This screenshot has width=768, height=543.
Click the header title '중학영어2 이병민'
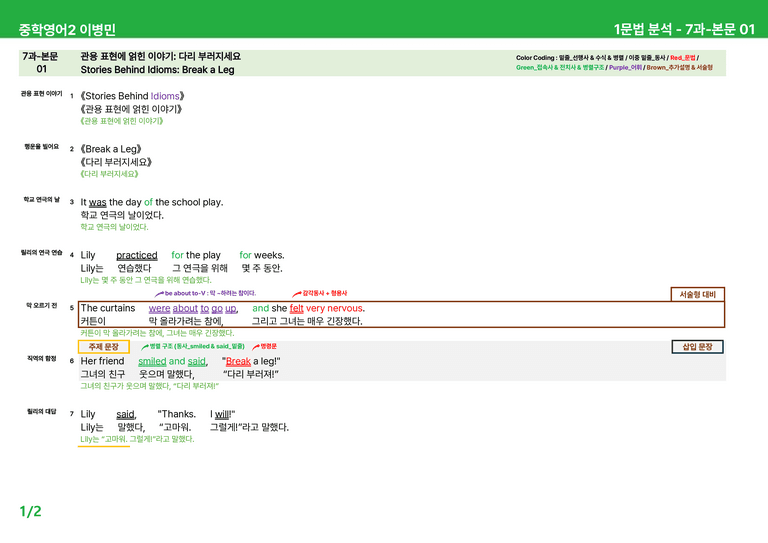(x=67, y=29)
